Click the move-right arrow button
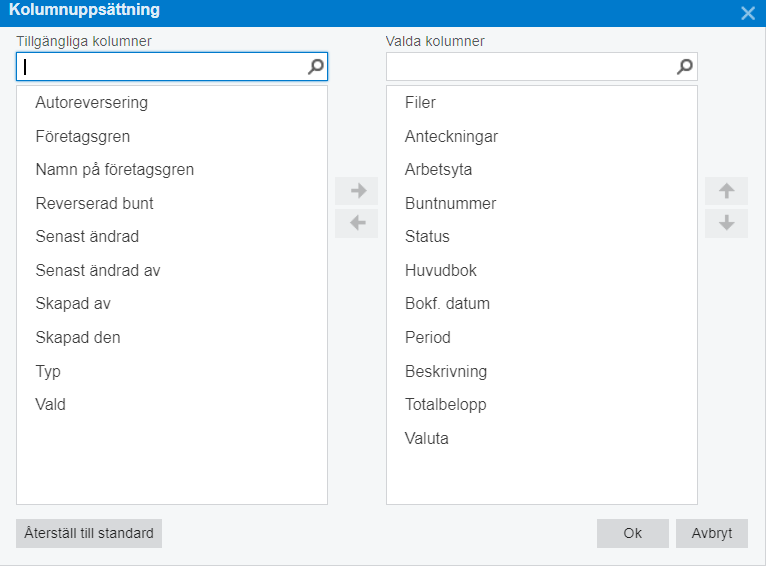This screenshot has height=566, width=766. tap(356, 190)
